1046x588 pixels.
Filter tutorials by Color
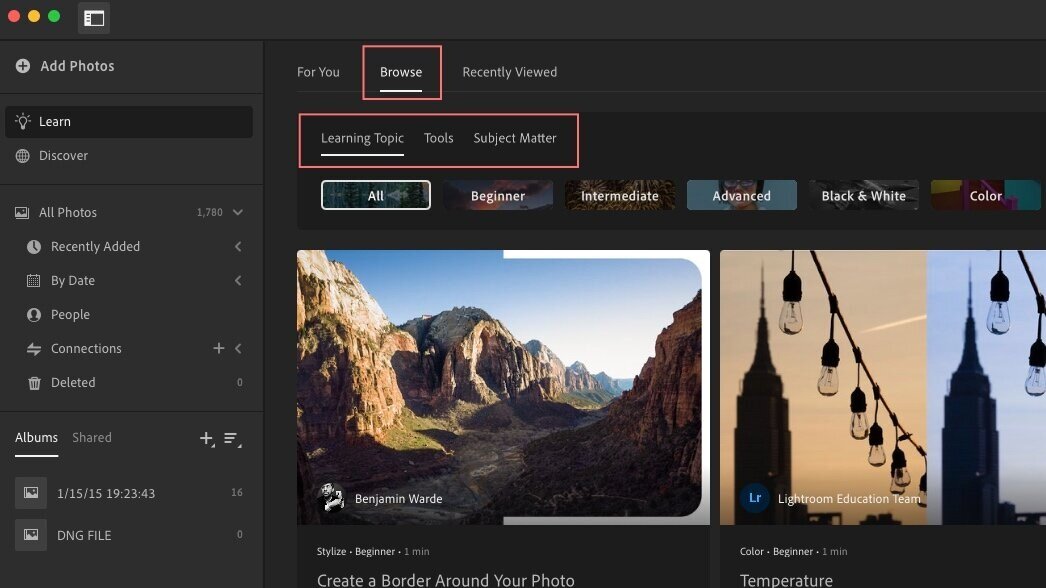986,196
